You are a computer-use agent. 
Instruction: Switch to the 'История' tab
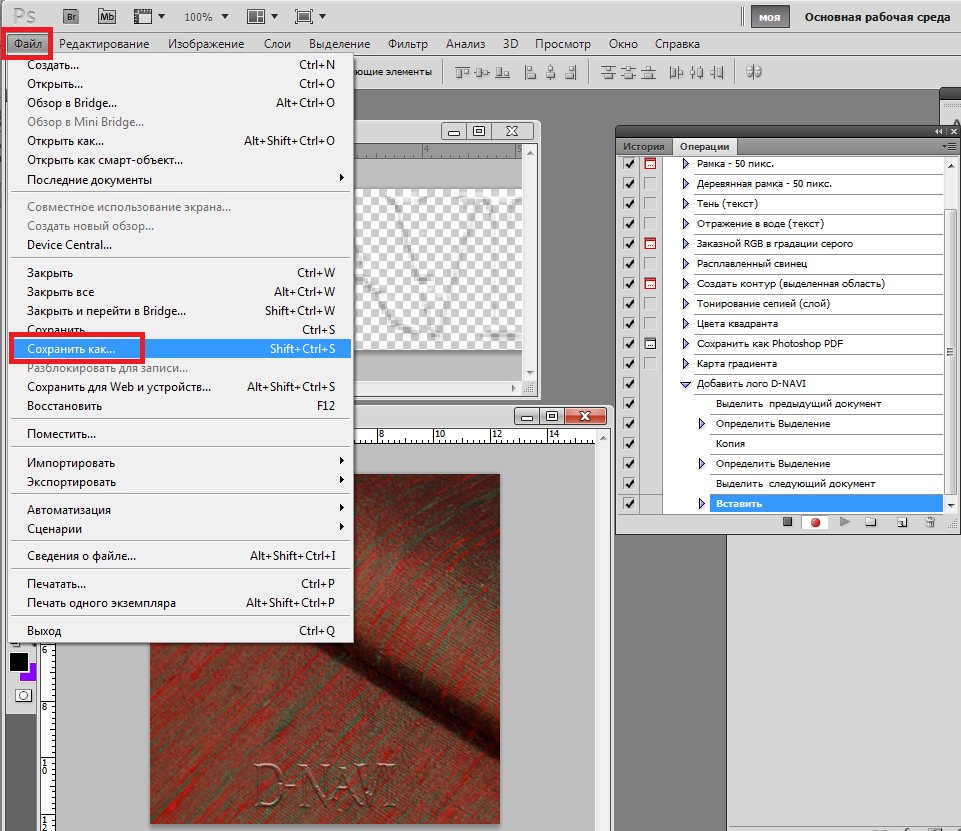(644, 146)
